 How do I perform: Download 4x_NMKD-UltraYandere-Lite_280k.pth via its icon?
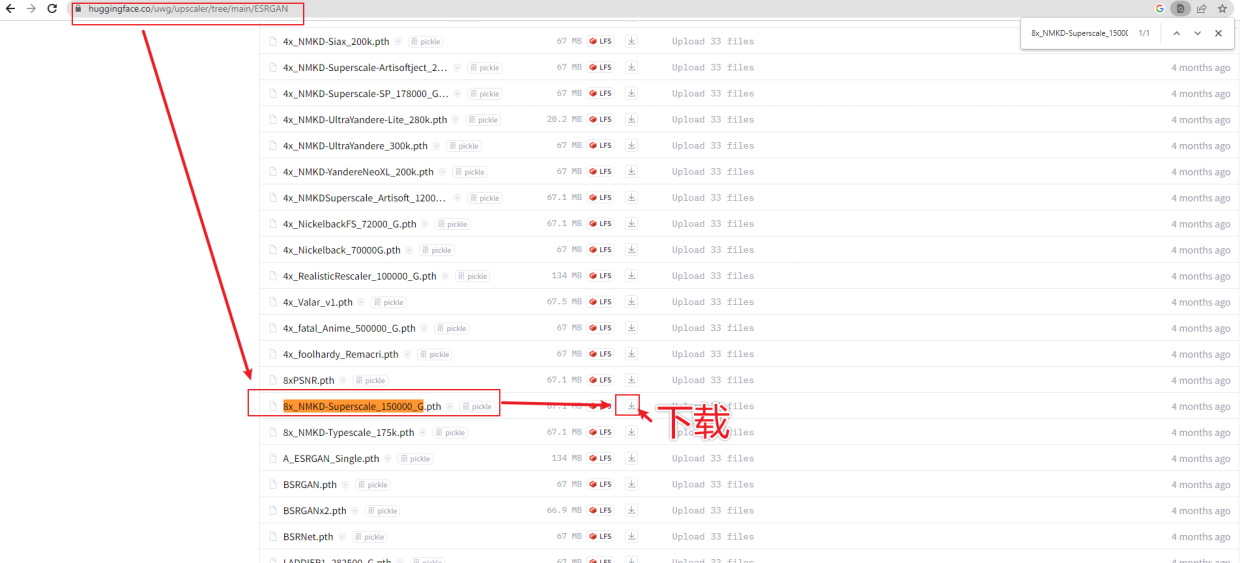click(x=631, y=119)
